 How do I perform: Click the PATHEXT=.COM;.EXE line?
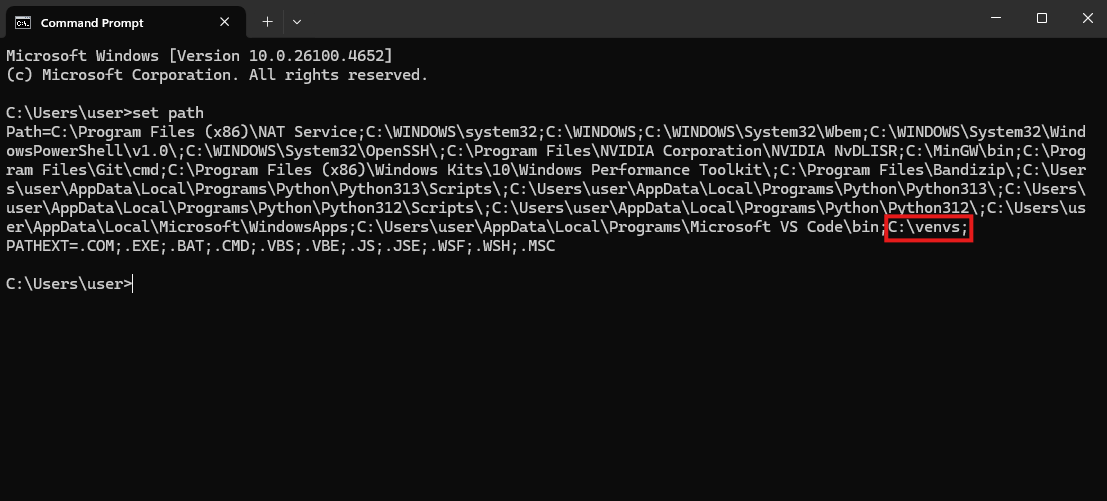(280, 246)
